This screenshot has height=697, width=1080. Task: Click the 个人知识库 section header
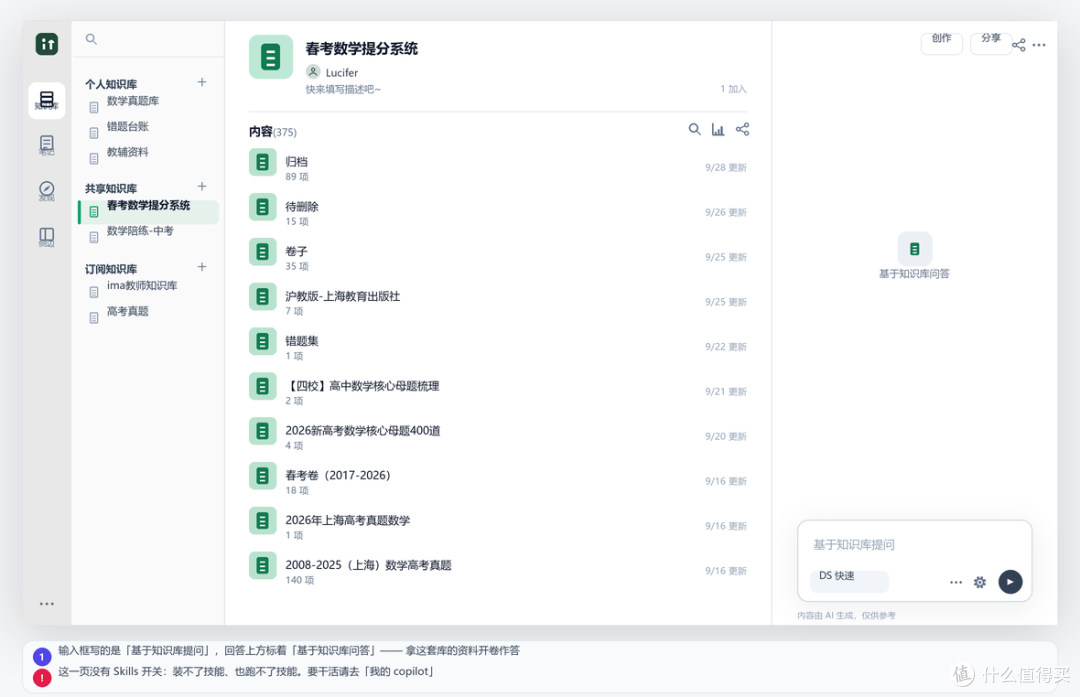point(111,84)
